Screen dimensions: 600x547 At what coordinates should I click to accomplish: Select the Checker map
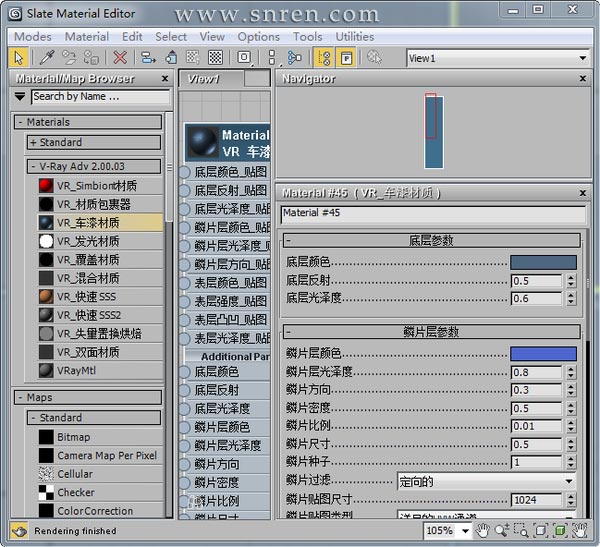pyautogui.click(x=100, y=492)
